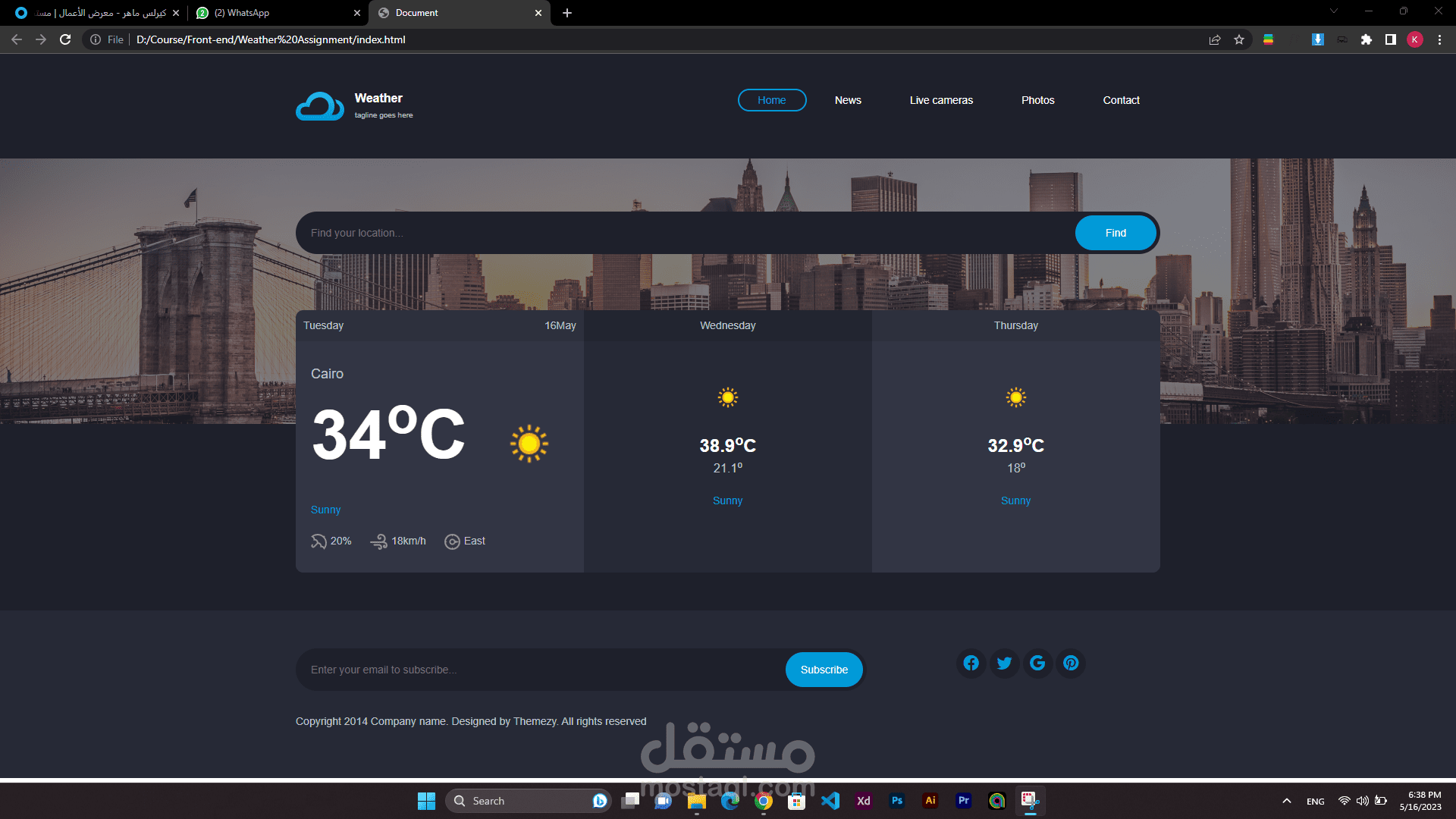Open Wi-Fi network settings in tray
1456x819 pixels.
pyautogui.click(x=1345, y=801)
